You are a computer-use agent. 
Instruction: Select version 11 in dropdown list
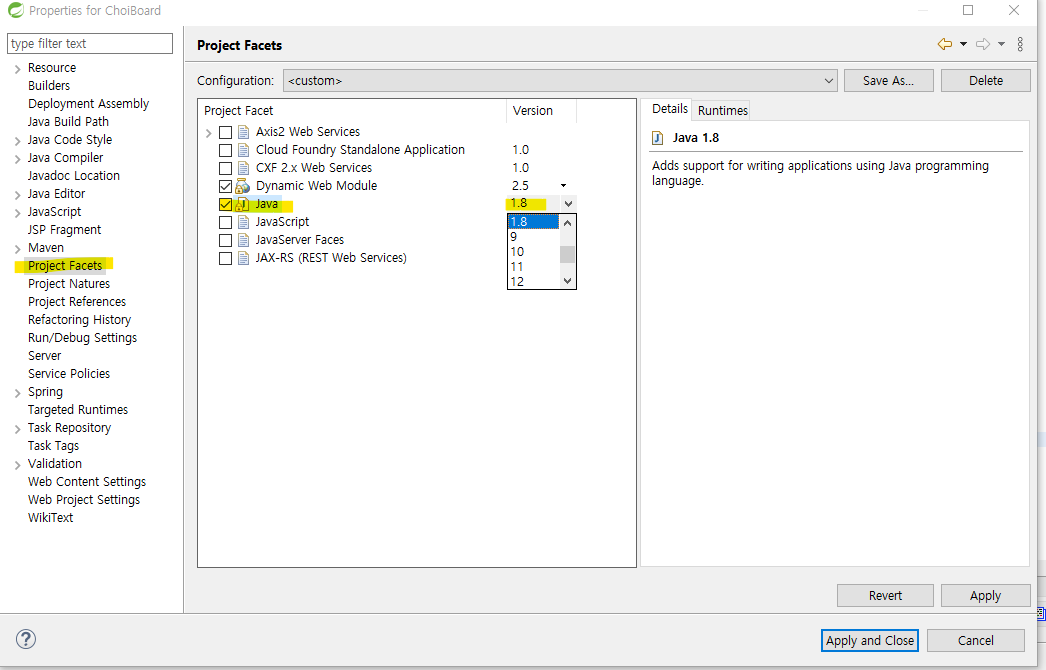(533, 266)
